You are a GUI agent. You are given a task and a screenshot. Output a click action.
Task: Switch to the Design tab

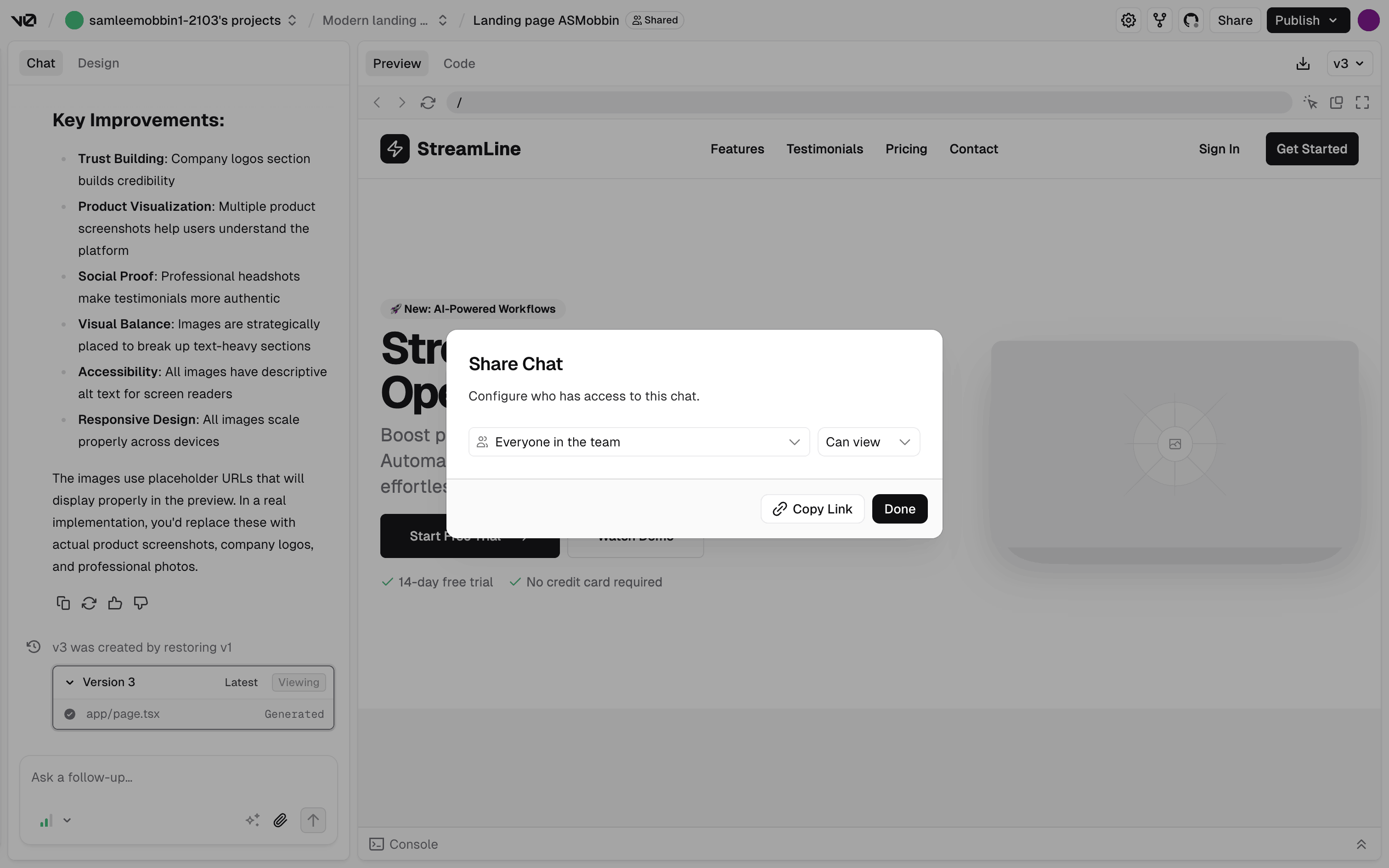tap(98, 63)
